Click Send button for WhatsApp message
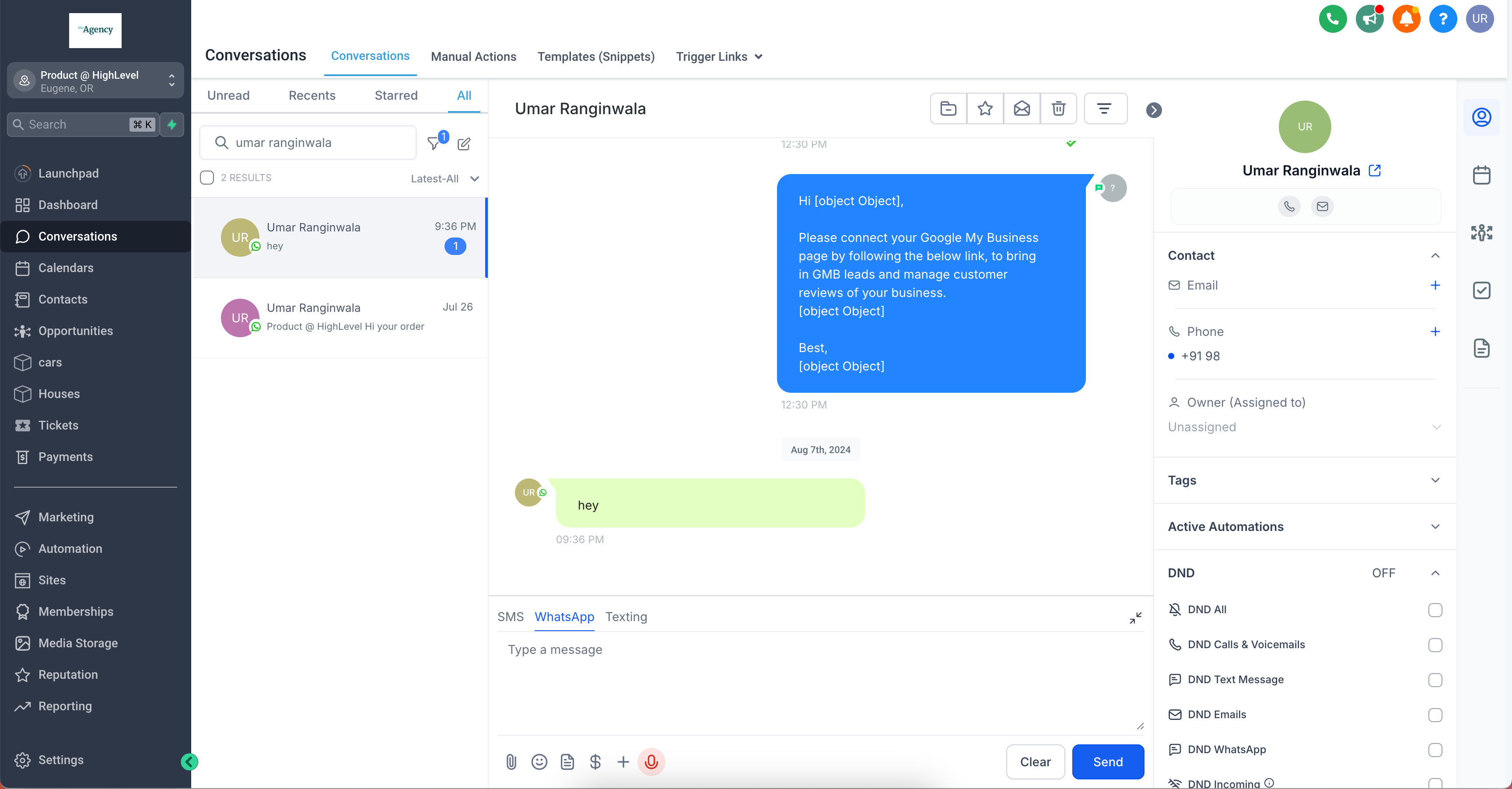 pyautogui.click(x=1108, y=761)
